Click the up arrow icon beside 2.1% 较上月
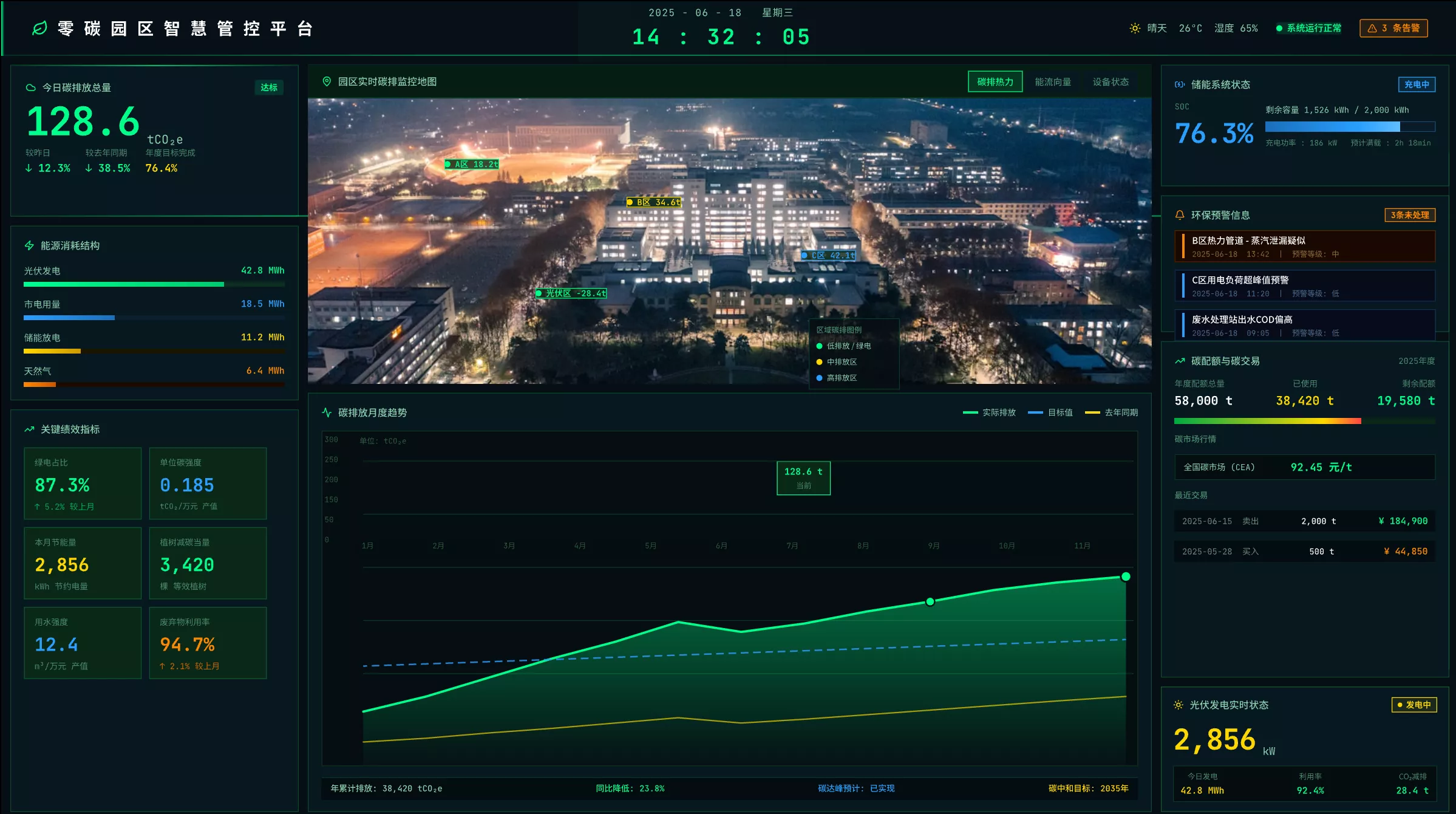Image resolution: width=1456 pixels, height=814 pixels. [163, 666]
